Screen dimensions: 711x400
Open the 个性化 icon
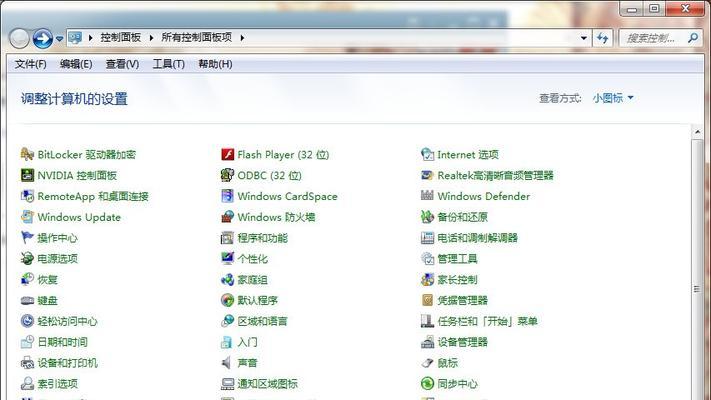227,259
